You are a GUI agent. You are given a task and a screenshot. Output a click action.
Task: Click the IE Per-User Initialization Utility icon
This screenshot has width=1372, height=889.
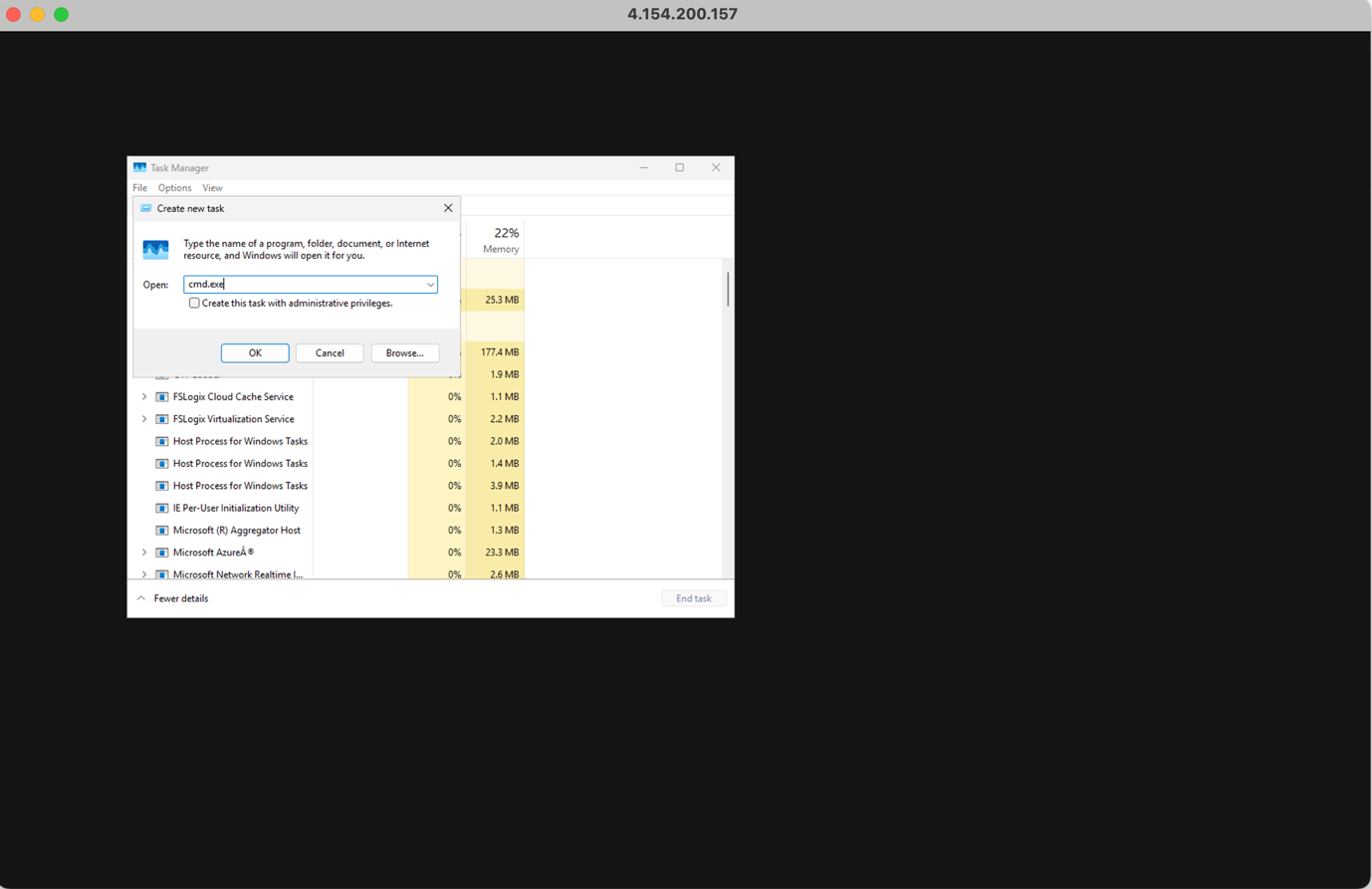click(x=161, y=508)
